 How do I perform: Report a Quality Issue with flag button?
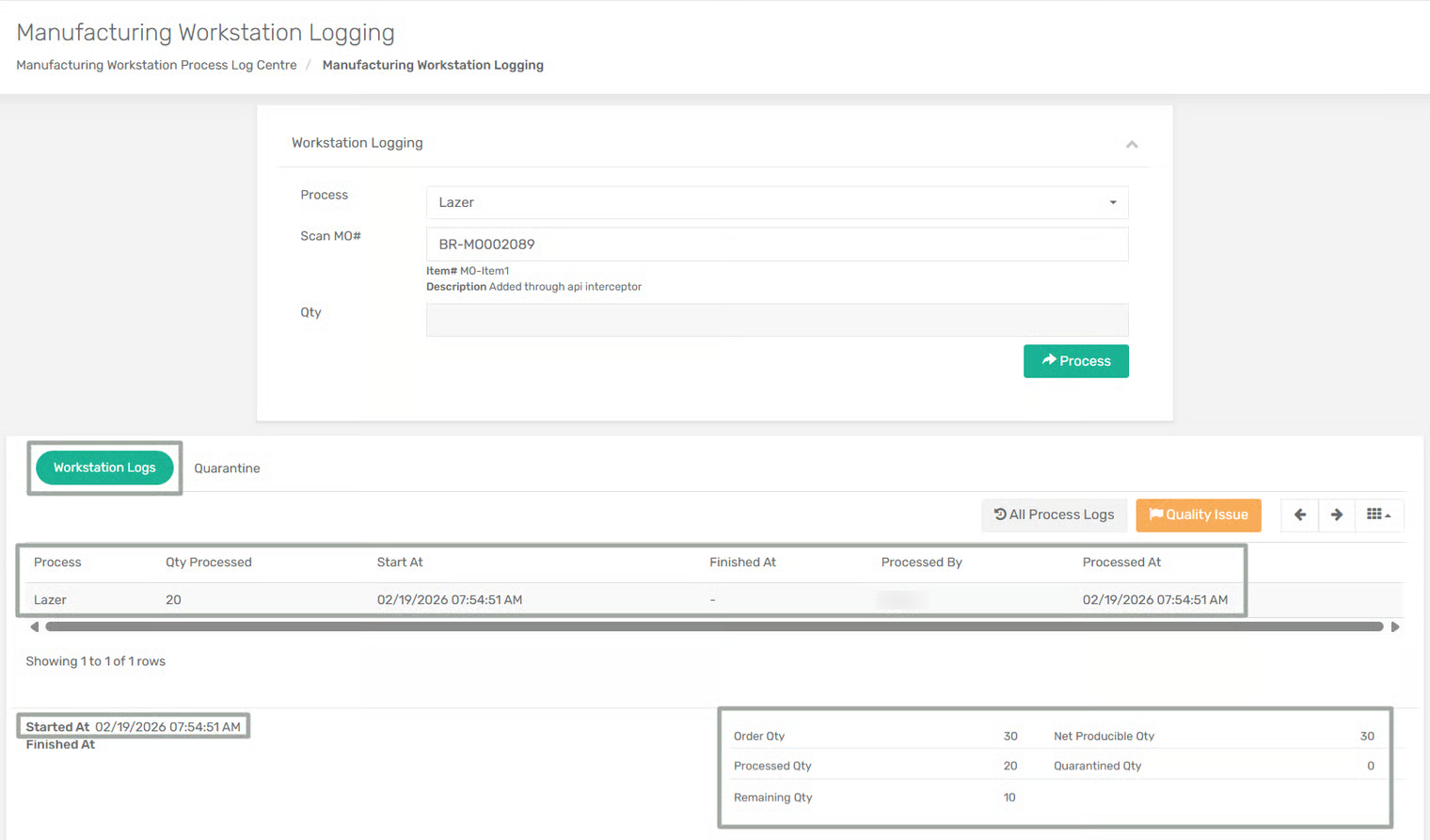(x=1198, y=515)
